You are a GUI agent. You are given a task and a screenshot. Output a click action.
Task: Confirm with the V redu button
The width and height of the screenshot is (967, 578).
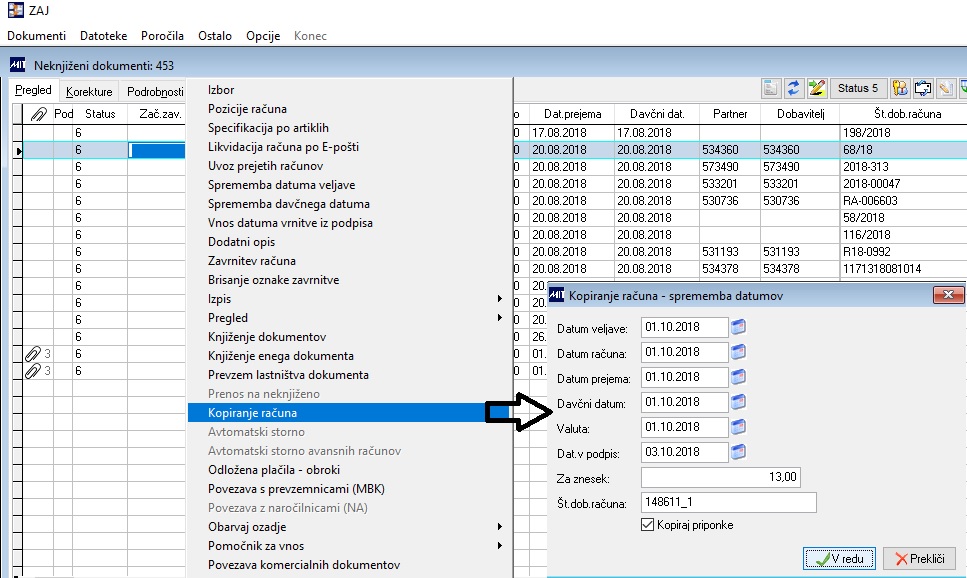(839, 558)
